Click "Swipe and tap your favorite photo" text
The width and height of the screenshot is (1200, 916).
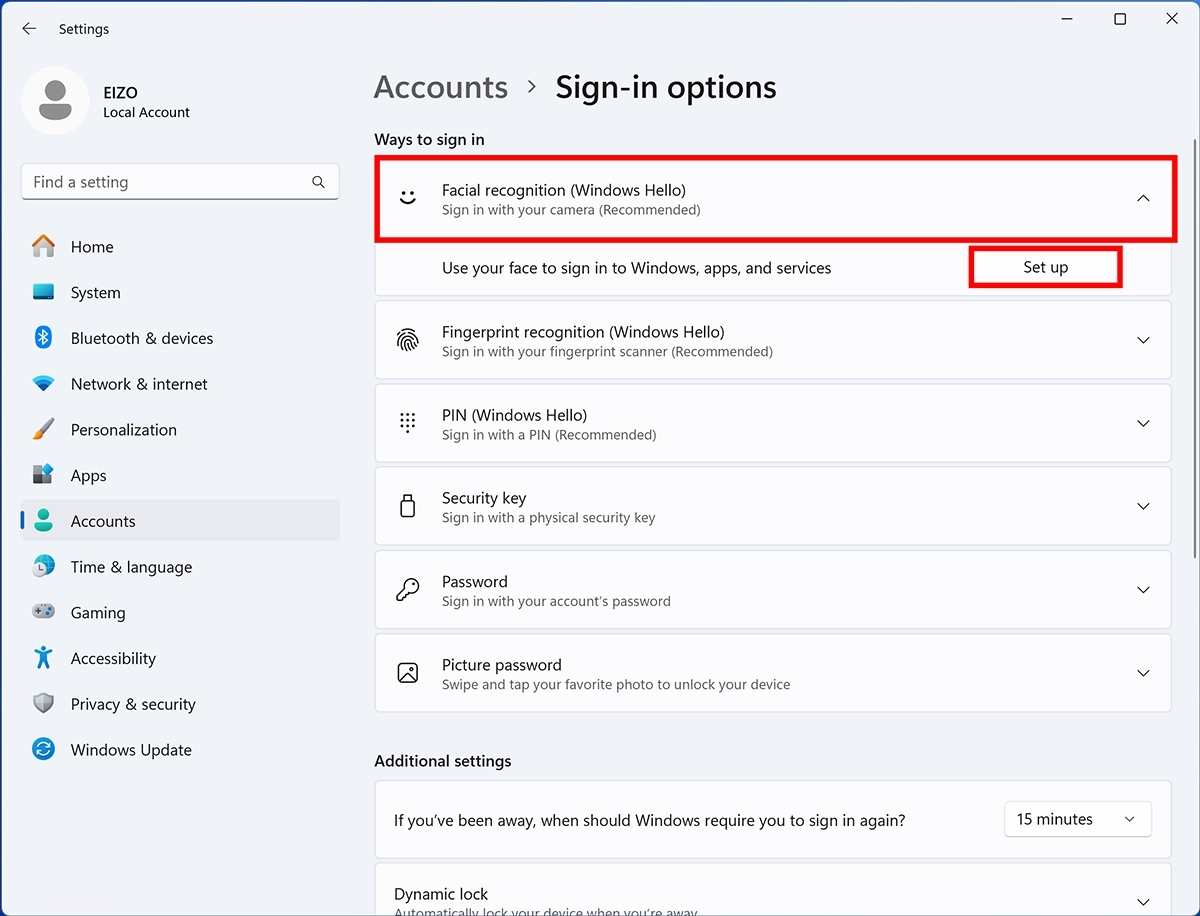[x=616, y=685]
